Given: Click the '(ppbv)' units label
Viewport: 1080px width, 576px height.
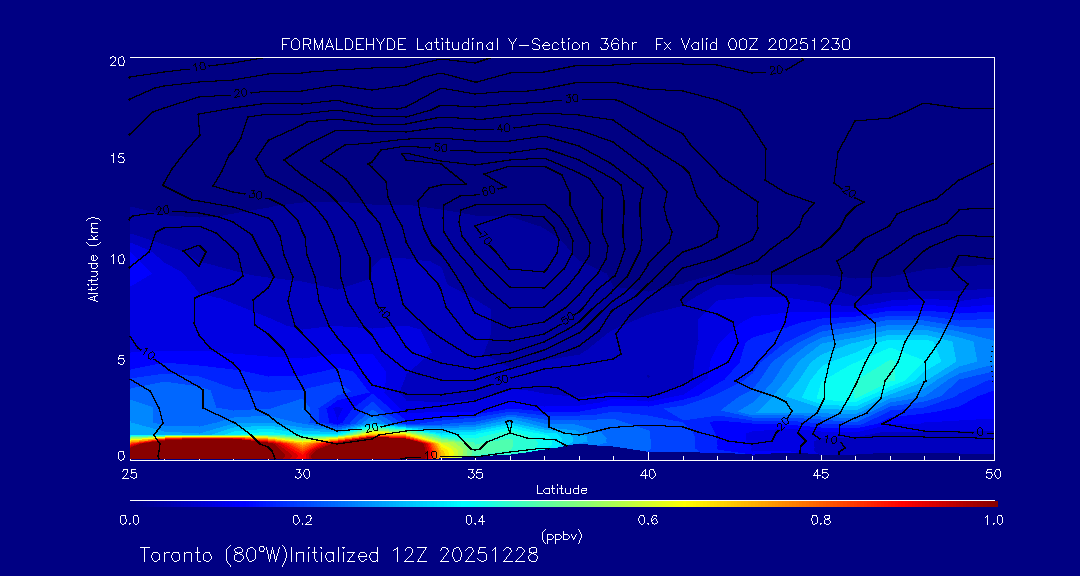Looking at the screenshot, I should point(561,536).
